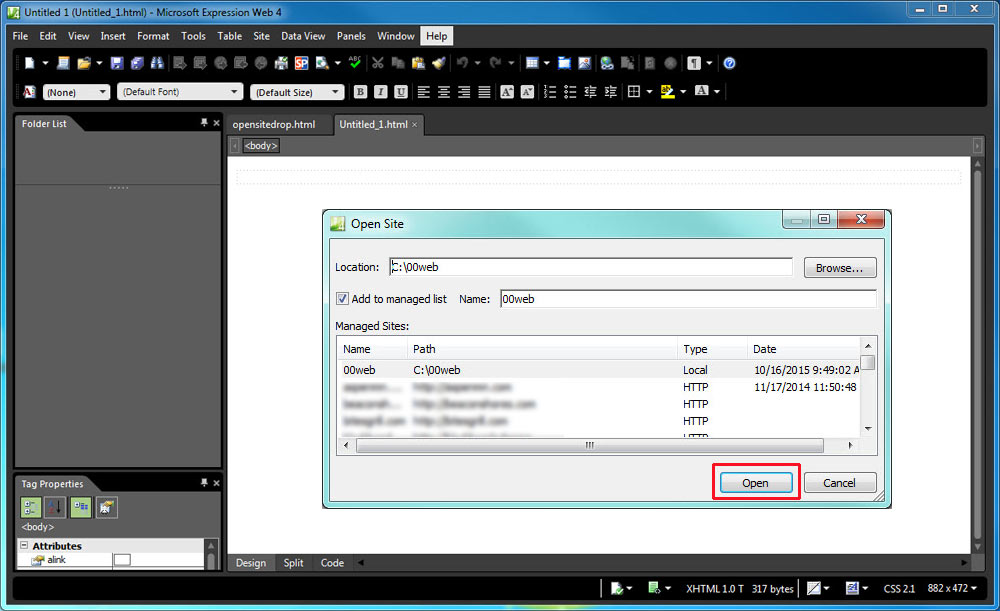The width and height of the screenshot is (1000, 611).
Task: Click the Center alignment icon
Action: 443,92
